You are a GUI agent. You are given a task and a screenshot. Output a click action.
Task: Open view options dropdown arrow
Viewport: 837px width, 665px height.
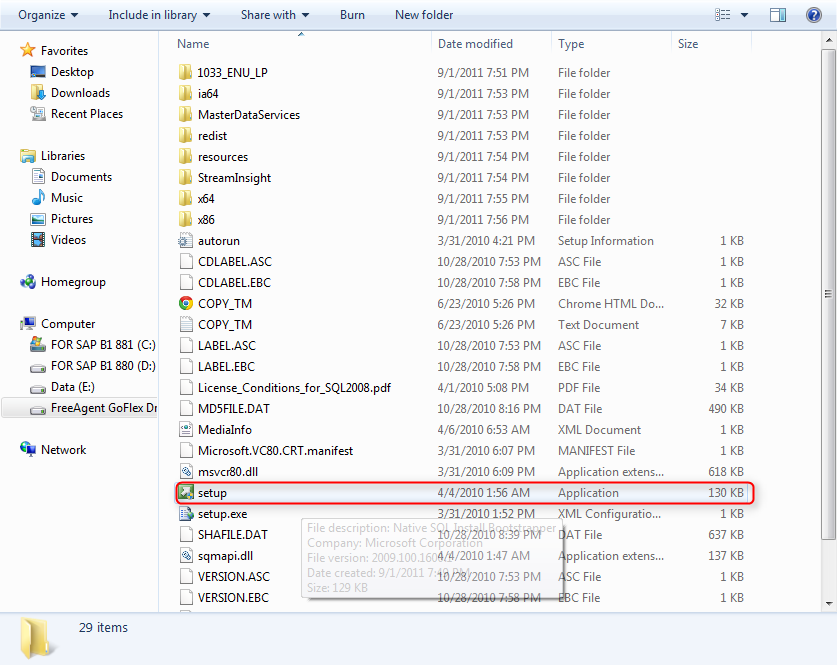[x=744, y=15]
